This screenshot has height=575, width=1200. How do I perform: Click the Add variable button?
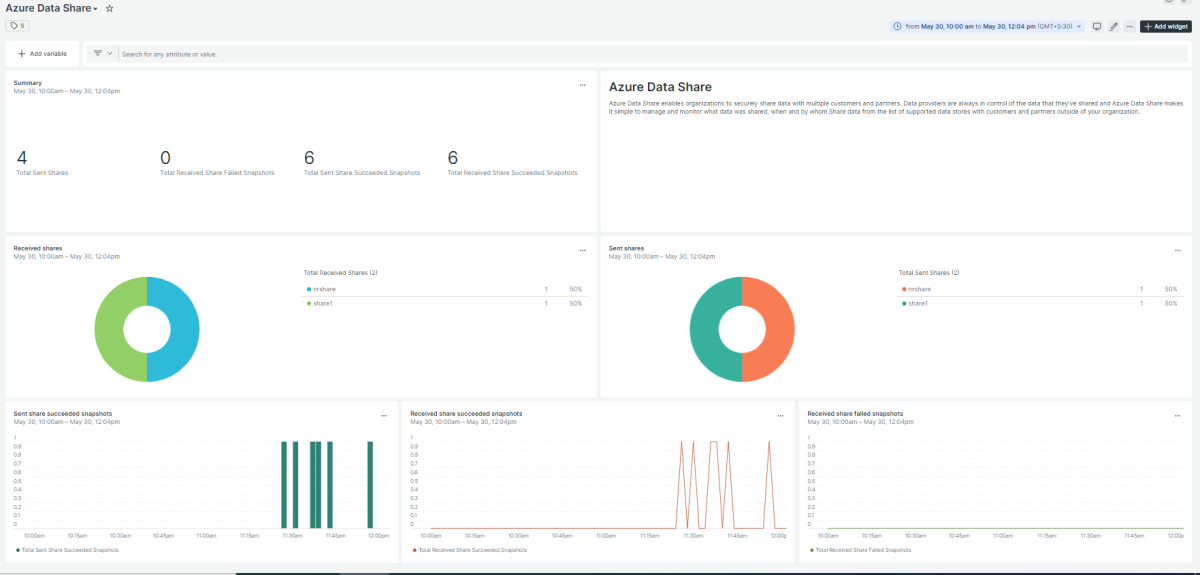(42, 54)
